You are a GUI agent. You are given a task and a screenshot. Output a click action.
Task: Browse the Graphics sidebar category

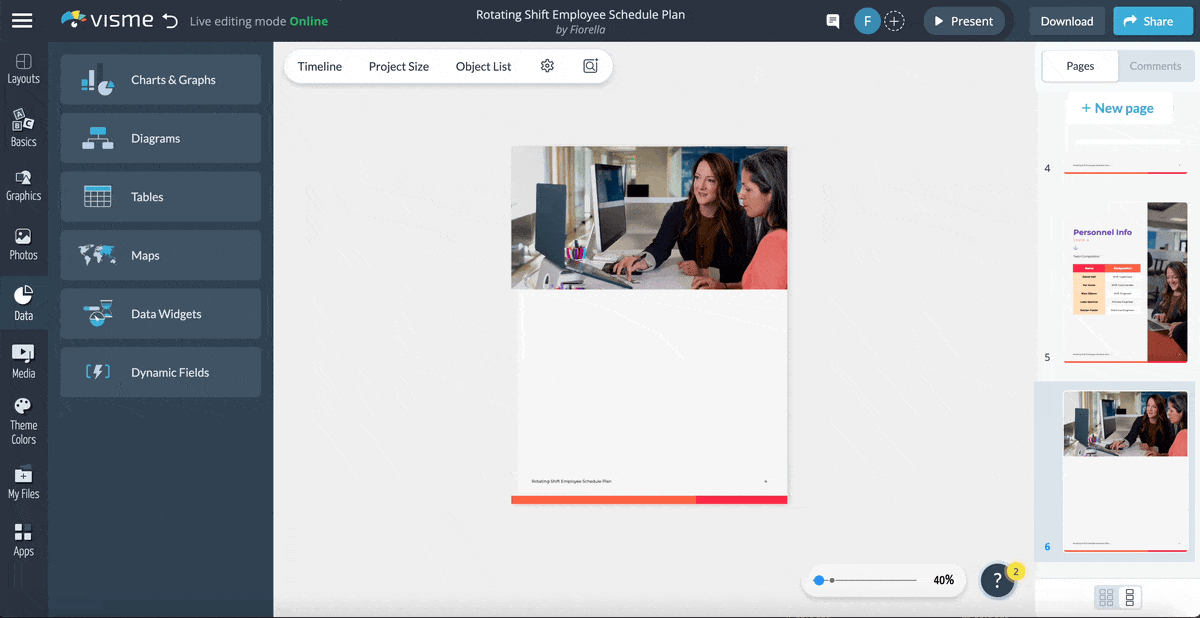point(23,185)
